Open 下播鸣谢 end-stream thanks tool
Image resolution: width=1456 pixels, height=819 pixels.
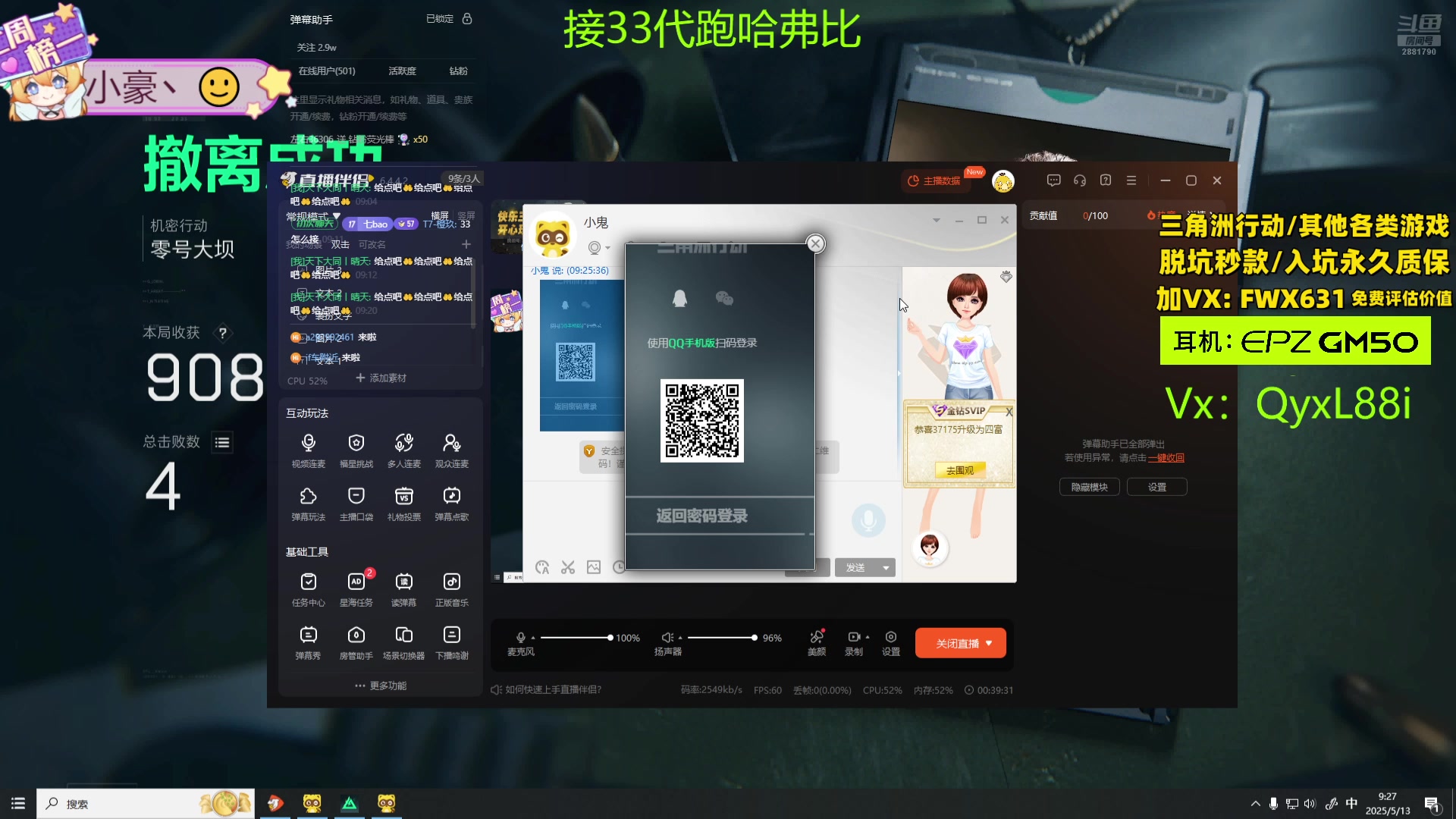pos(451,642)
